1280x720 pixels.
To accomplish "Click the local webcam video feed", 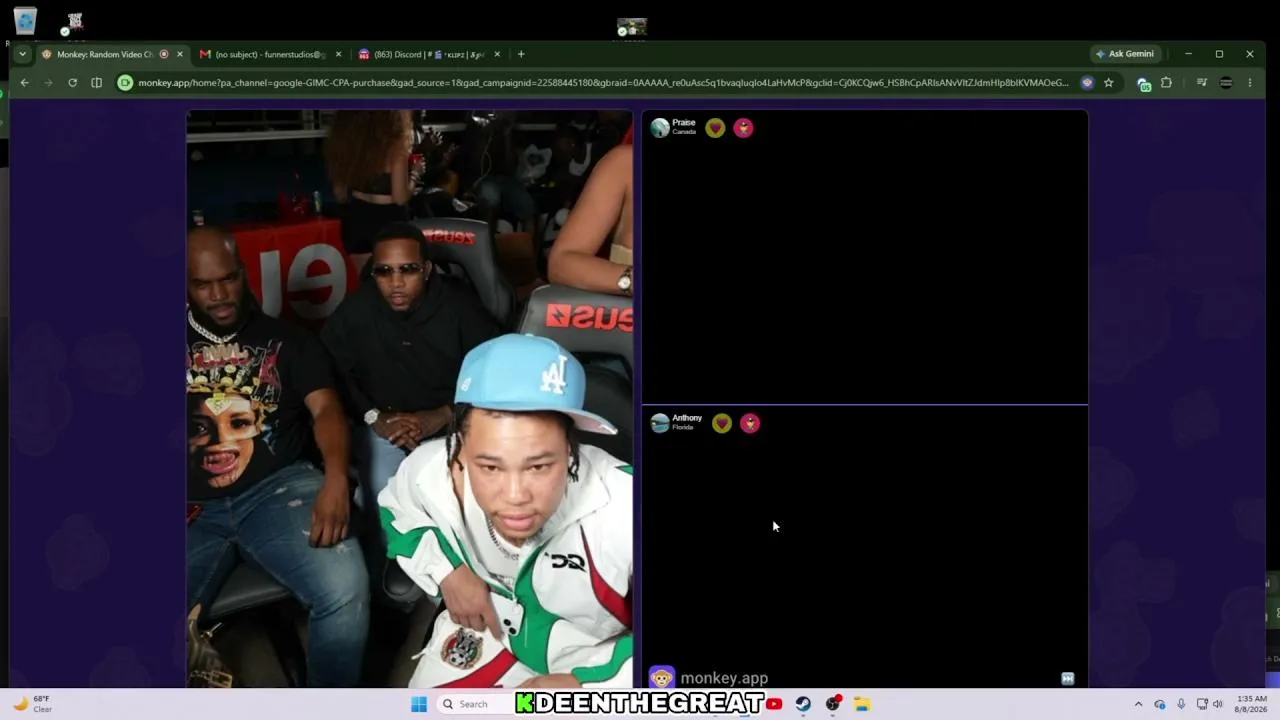I will (x=409, y=399).
